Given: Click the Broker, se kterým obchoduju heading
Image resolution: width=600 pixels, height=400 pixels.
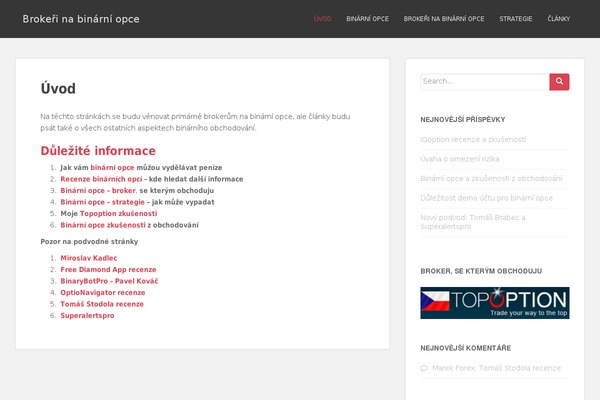Looking at the screenshot, I should click(x=481, y=271).
